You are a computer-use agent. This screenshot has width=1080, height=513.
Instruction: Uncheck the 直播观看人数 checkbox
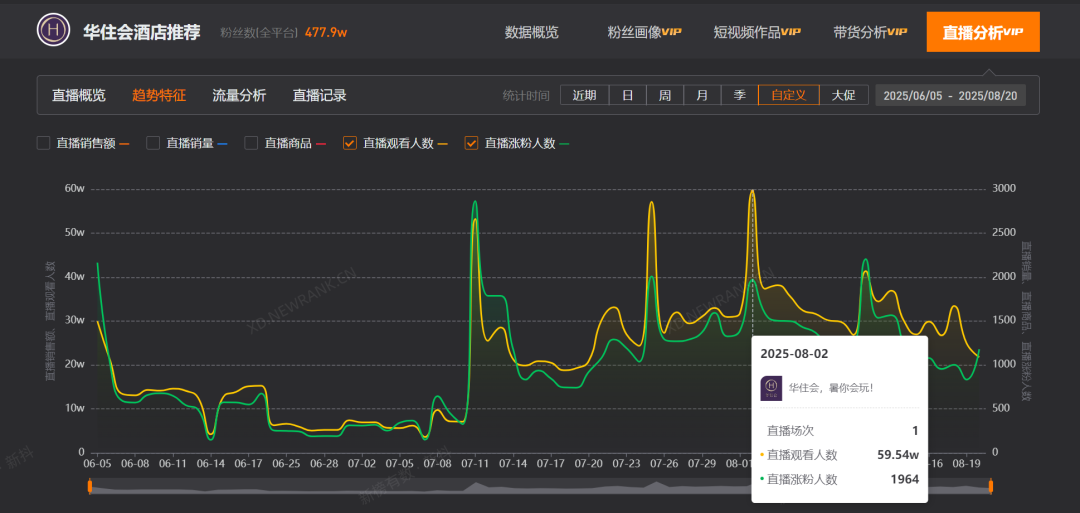[350, 143]
